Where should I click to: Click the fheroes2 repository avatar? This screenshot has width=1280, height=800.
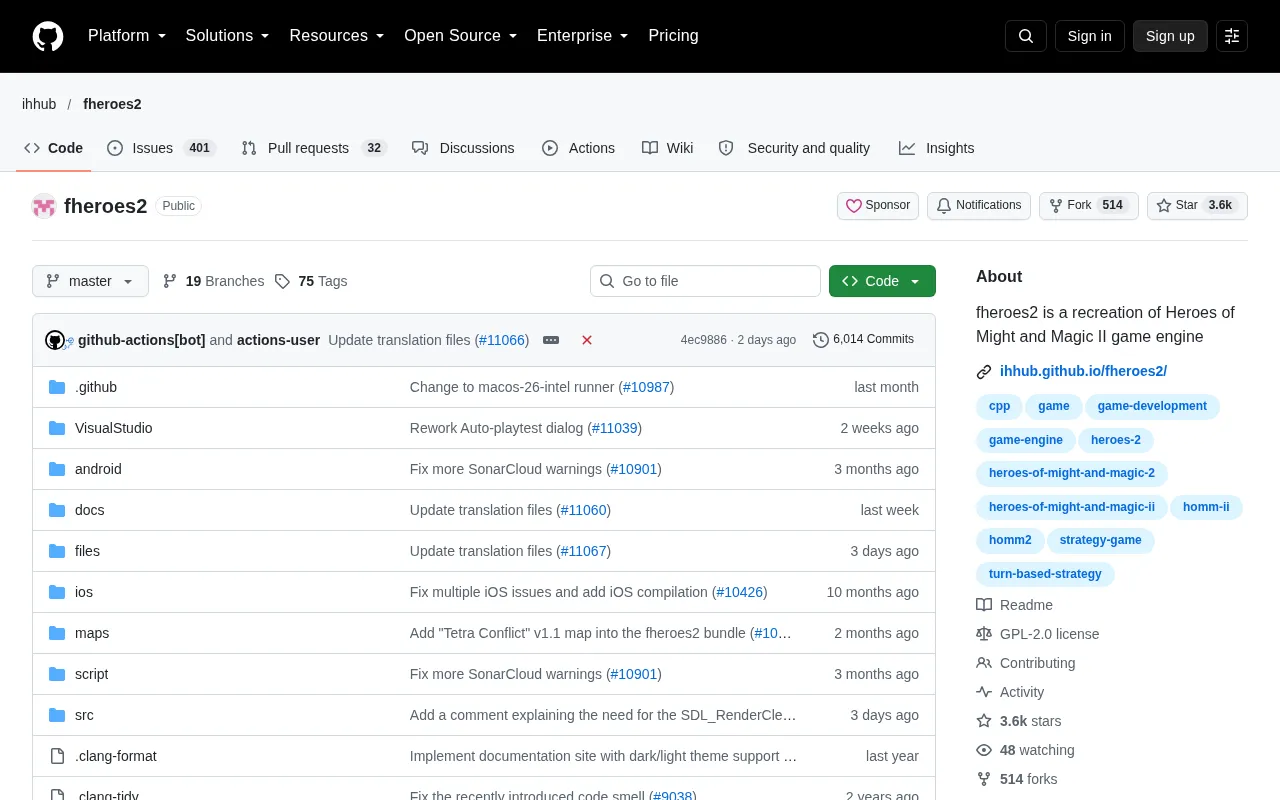[44, 206]
